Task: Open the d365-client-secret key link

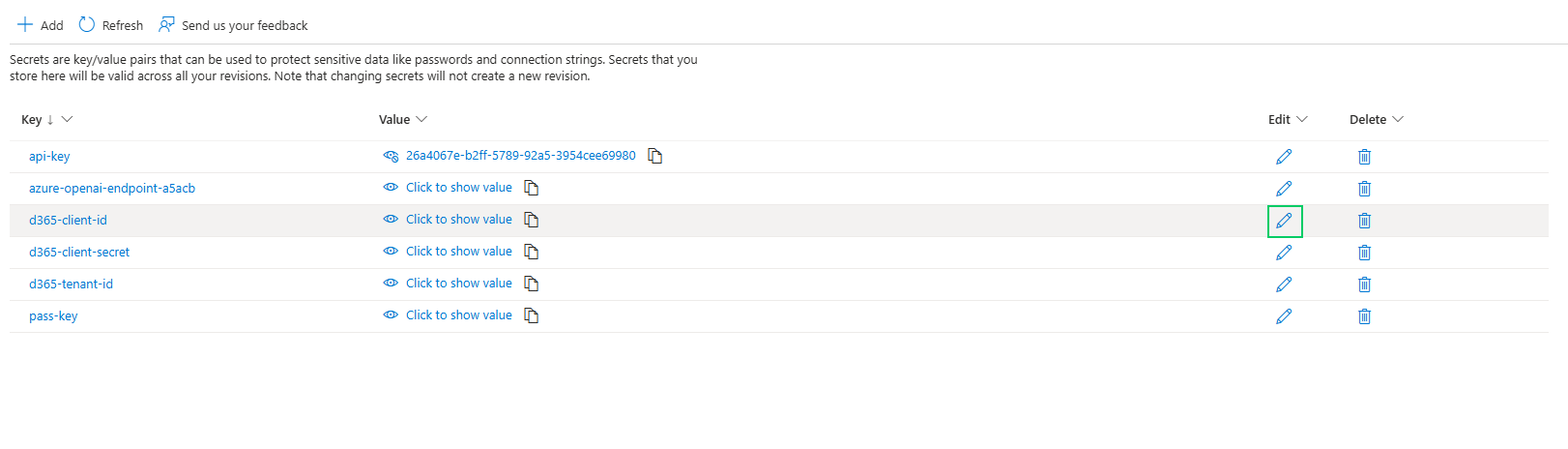Action: click(x=79, y=253)
